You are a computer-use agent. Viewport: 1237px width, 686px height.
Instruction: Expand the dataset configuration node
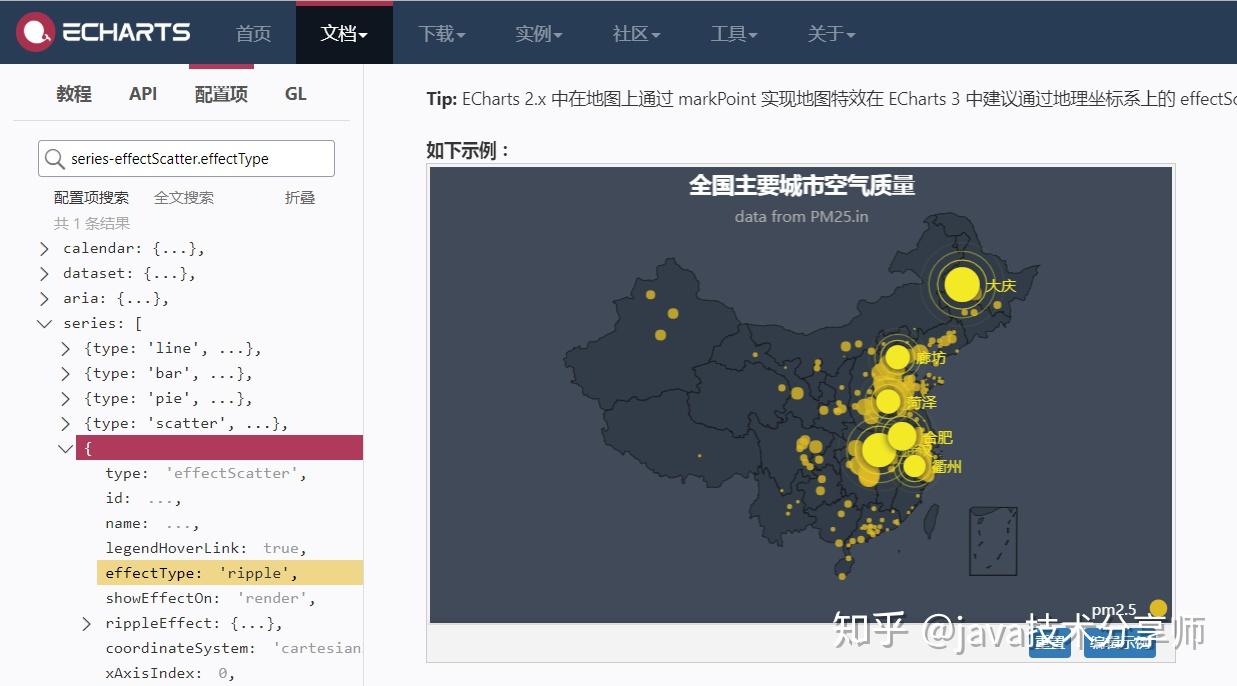(44, 273)
